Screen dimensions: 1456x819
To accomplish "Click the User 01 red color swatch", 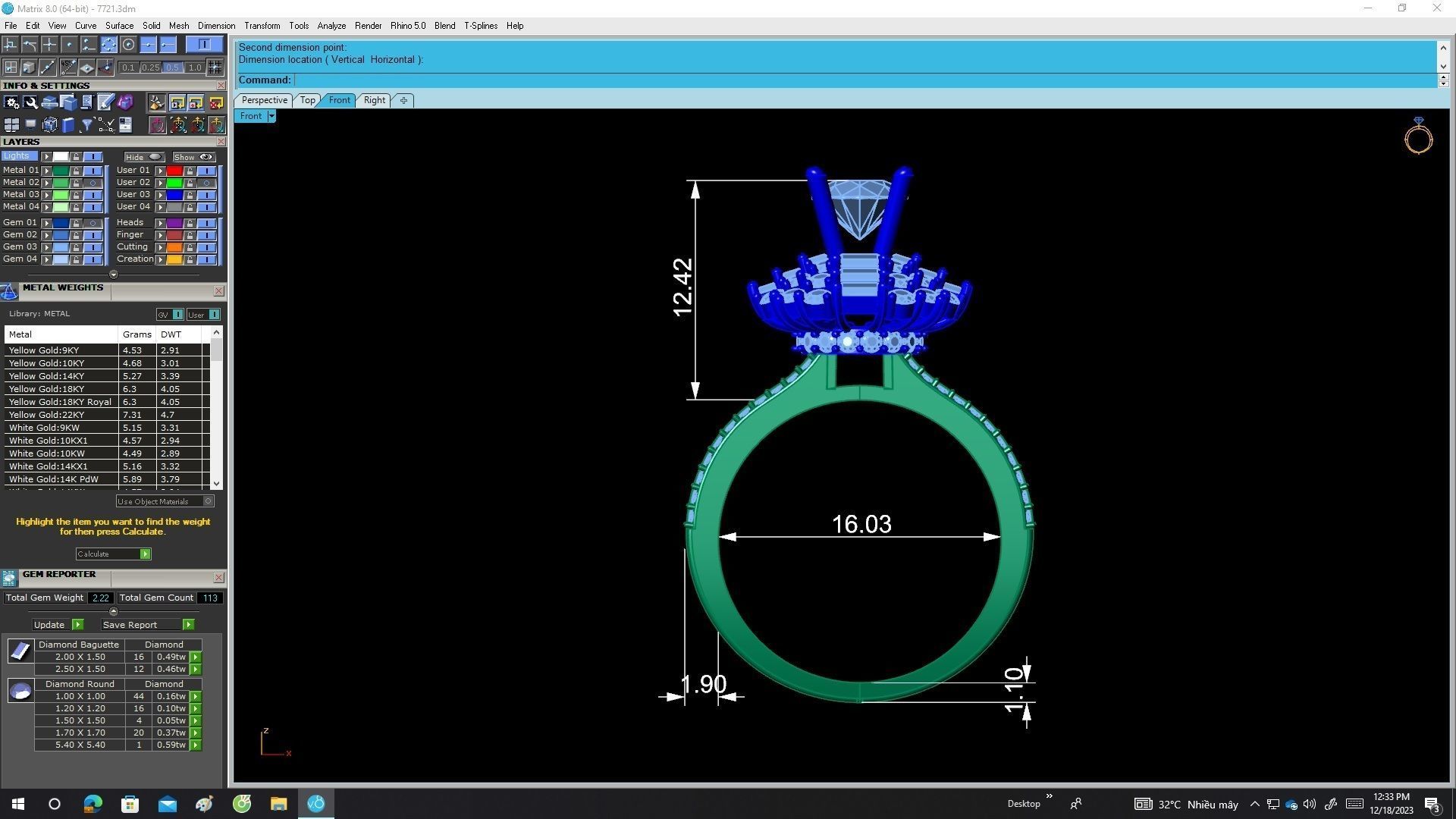I will click(174, 171).
